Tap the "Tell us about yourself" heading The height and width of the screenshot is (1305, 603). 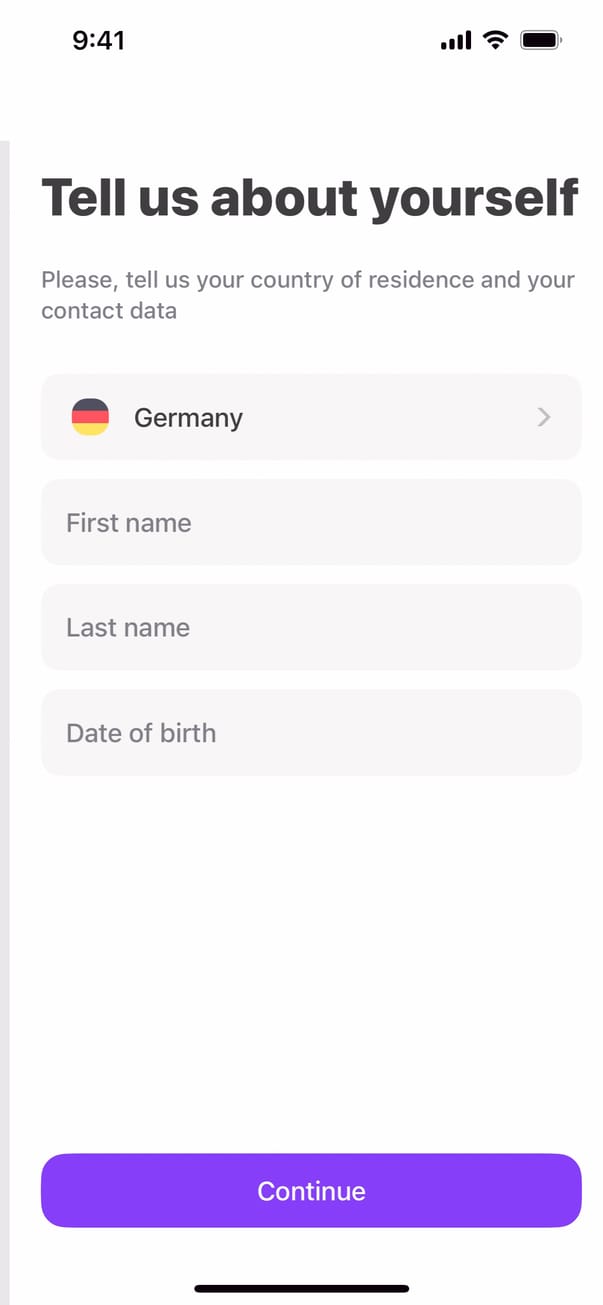(x=309, y=197)
